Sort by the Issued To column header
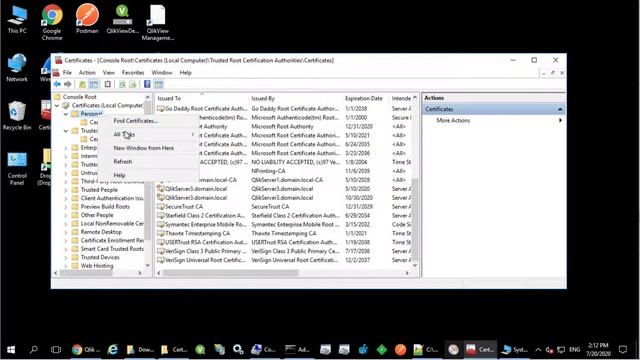640x360 pixels. (202, 98)
